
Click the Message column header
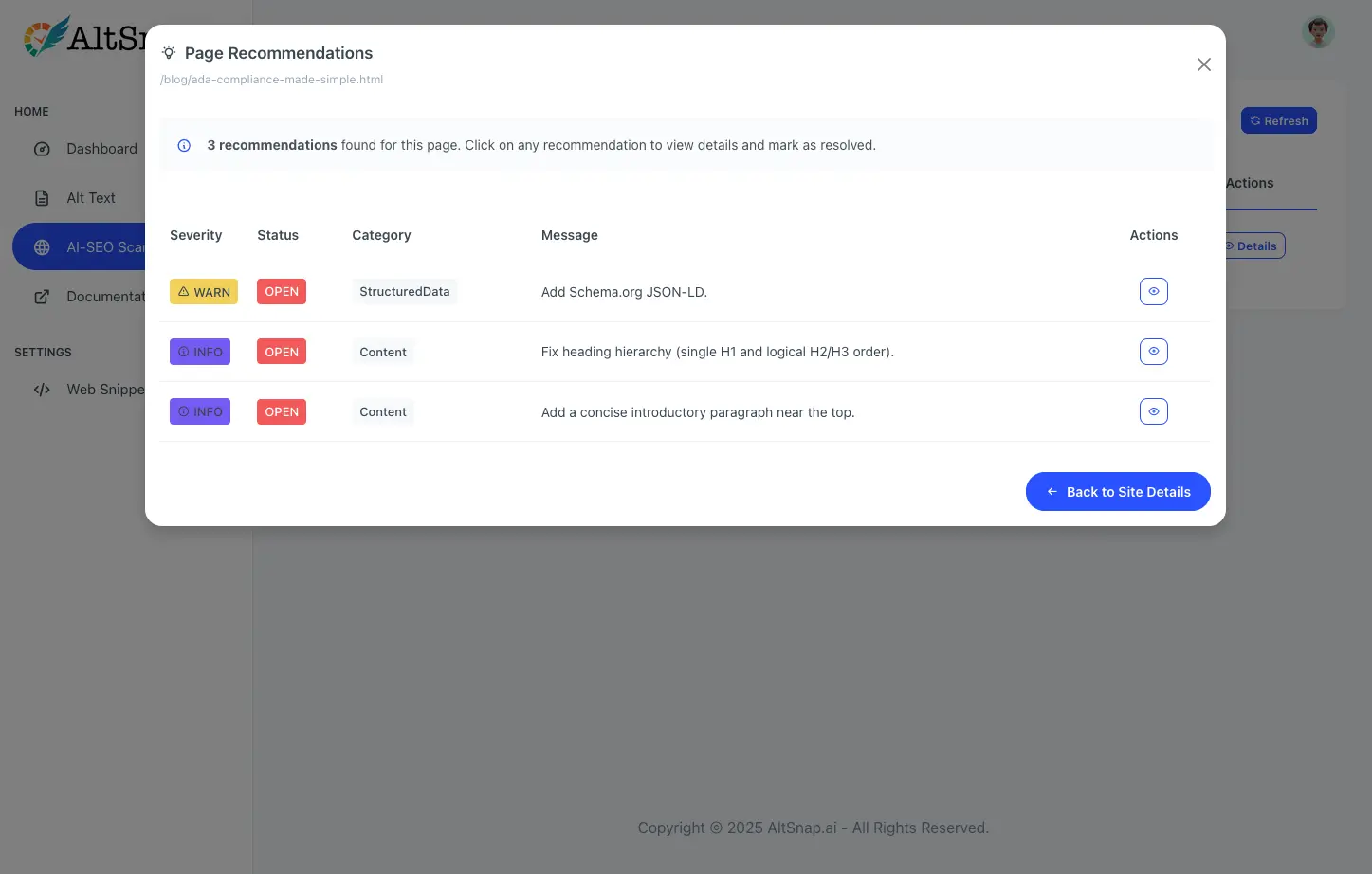click(570, 235)
